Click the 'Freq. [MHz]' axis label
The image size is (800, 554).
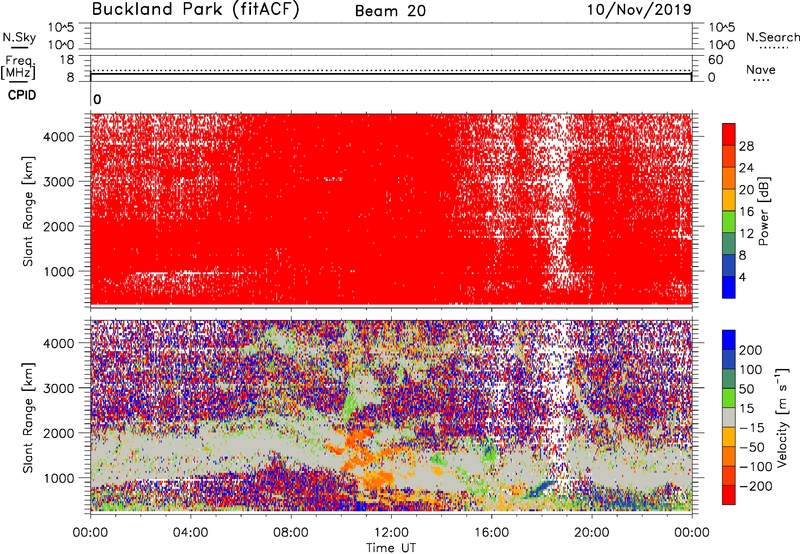(x=18, y=67)
